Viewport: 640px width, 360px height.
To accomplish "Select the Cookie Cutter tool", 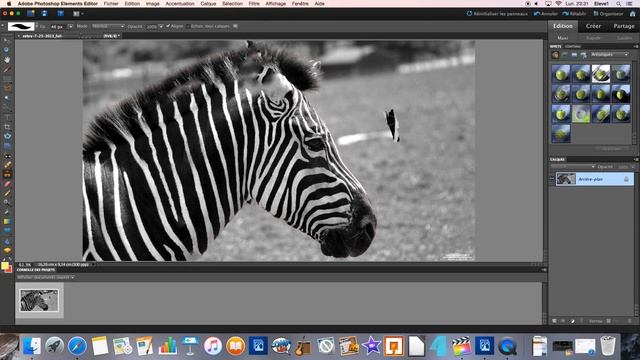I will pyautogui.click(x=7, y=136).
